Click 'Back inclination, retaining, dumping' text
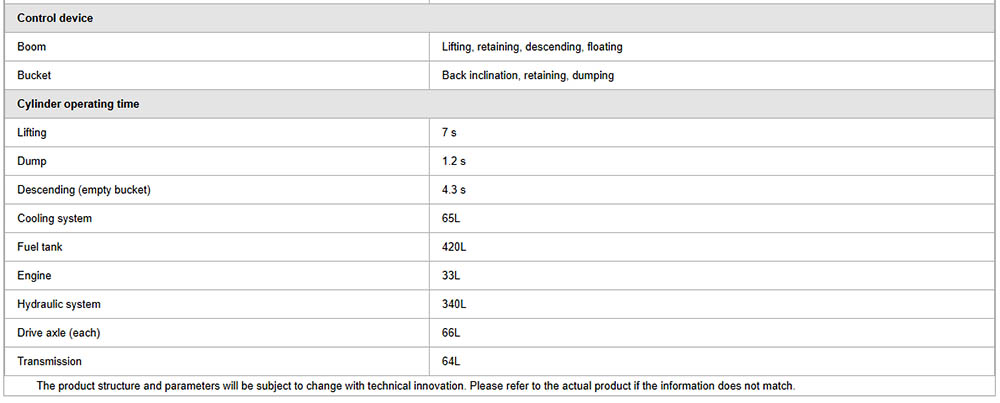This screenshot has height=403, width=1000. point(527,75)
